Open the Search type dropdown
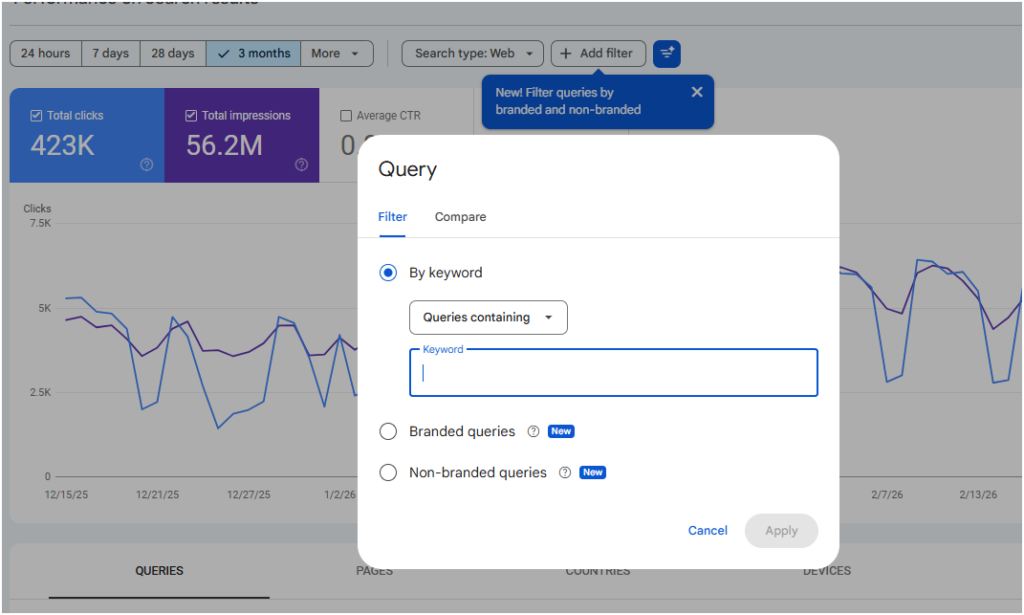The height and width of the screenshot is (615, 1024). click(x=472, y=53)
